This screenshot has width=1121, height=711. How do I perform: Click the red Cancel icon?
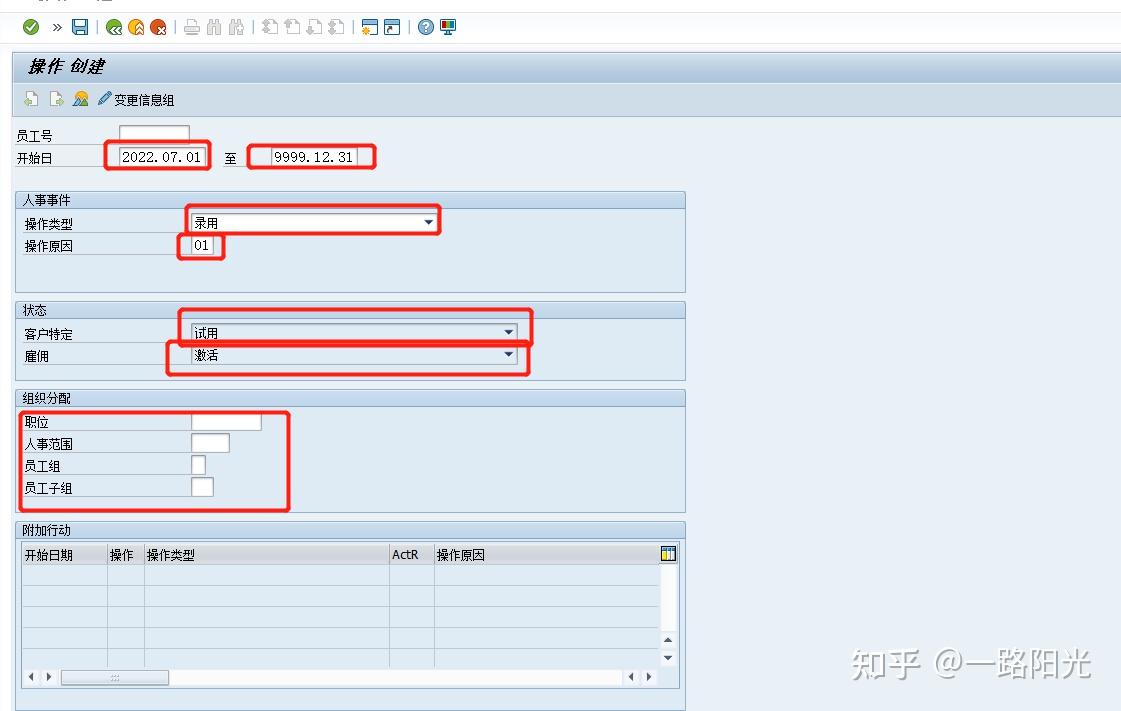pyautogui.click(x=159, y=27)
